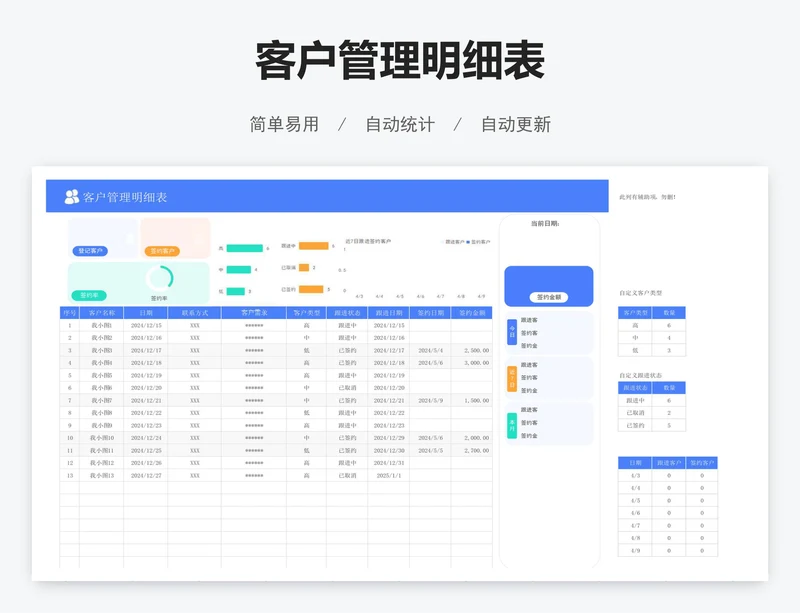Screen dimensions: 800x613
Task: Click the teal bar for 高 customer type
Action: pos(244,248)
